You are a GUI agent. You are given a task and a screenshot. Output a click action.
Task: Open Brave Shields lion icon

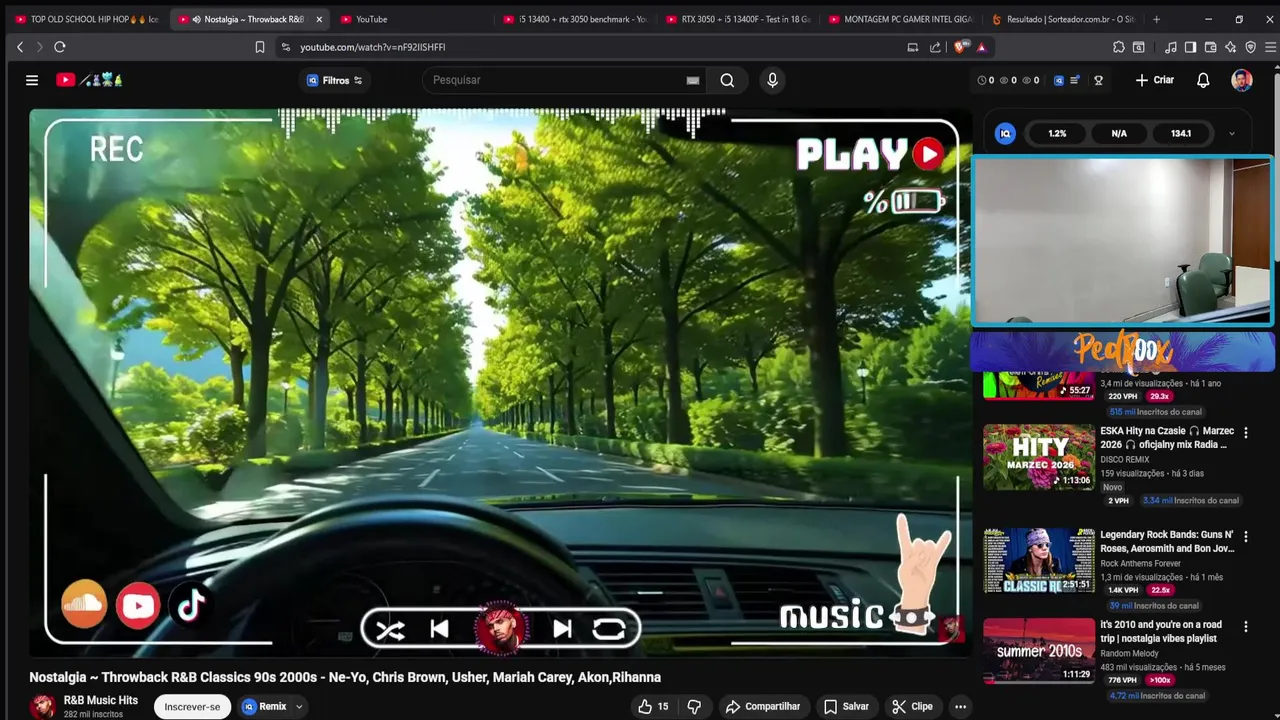pos(961,47)
